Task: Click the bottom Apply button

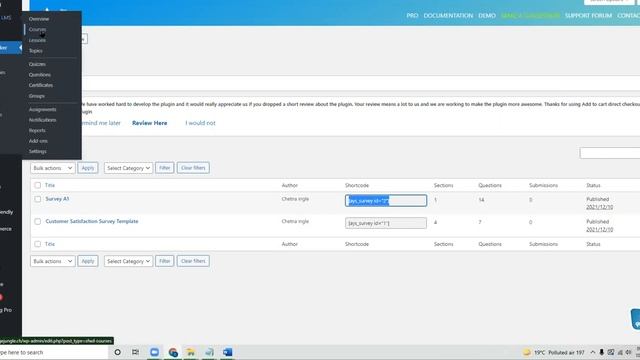Action: coord(88,261)
